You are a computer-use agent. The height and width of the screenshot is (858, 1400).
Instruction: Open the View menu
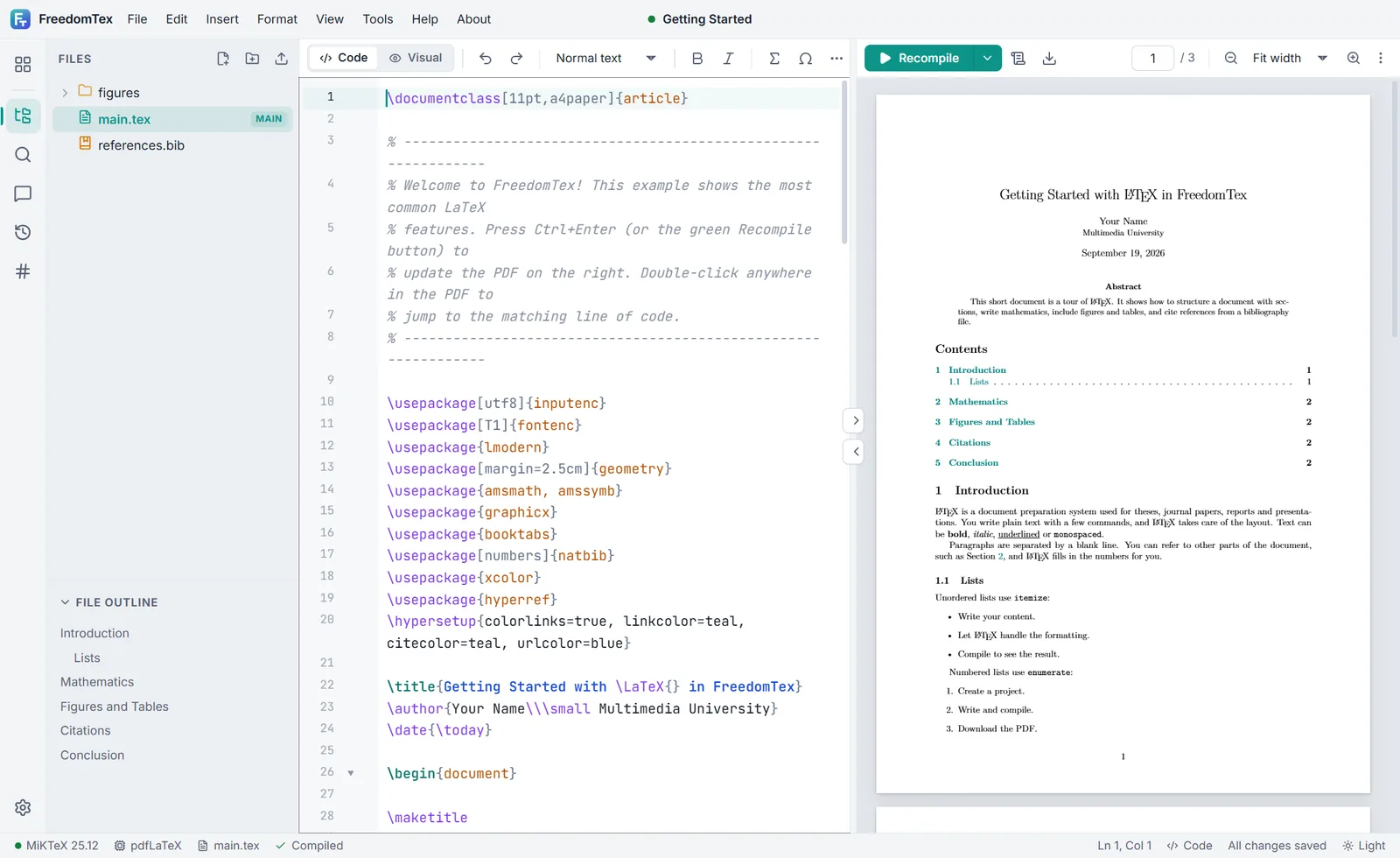pyautogui.click(x=330, y=19)
